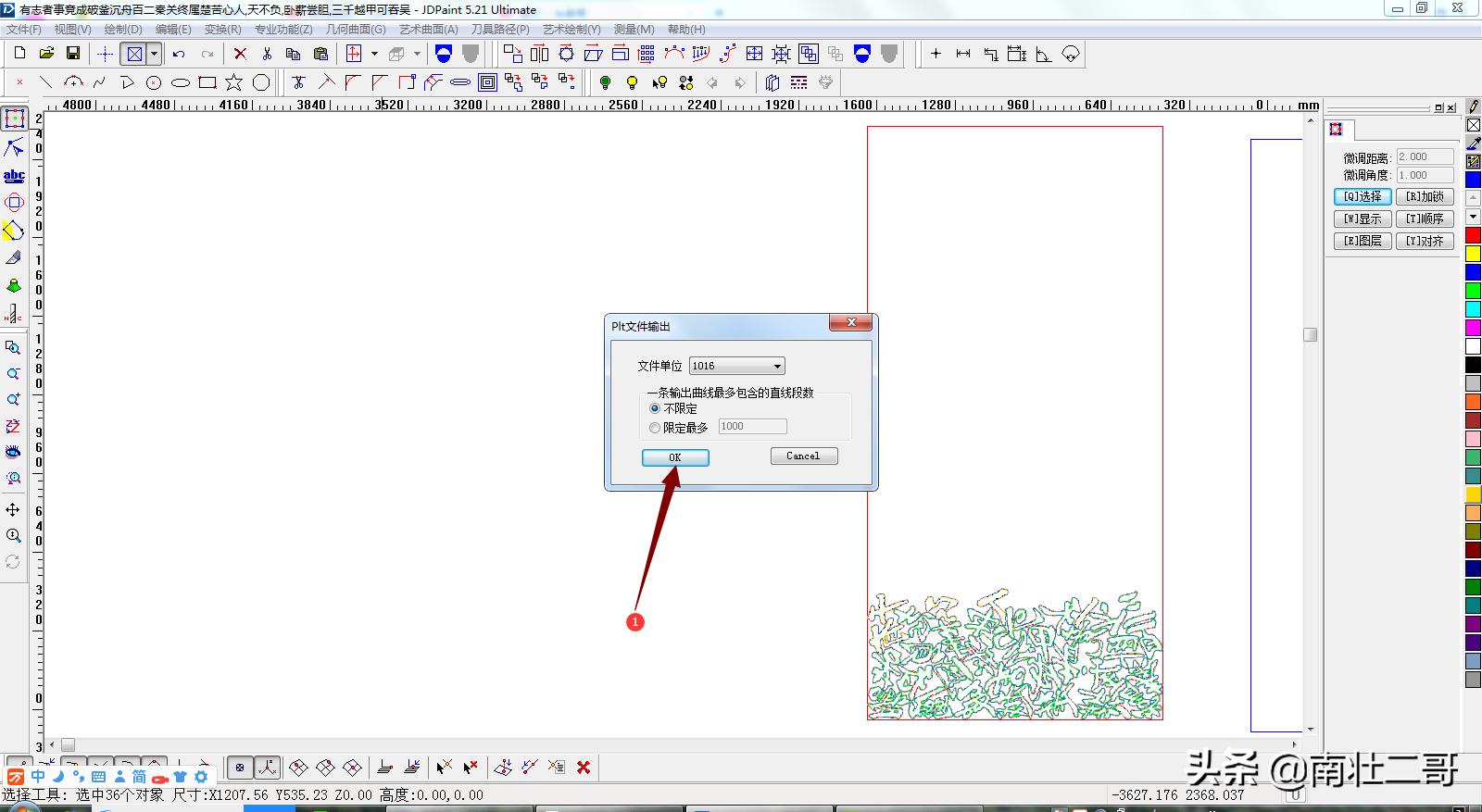Image resolution: width=1482 pixels, height=812 pixels.
Task: Open the 文件(F) menu
Action: pyautogui.click(x=24, y=30)
